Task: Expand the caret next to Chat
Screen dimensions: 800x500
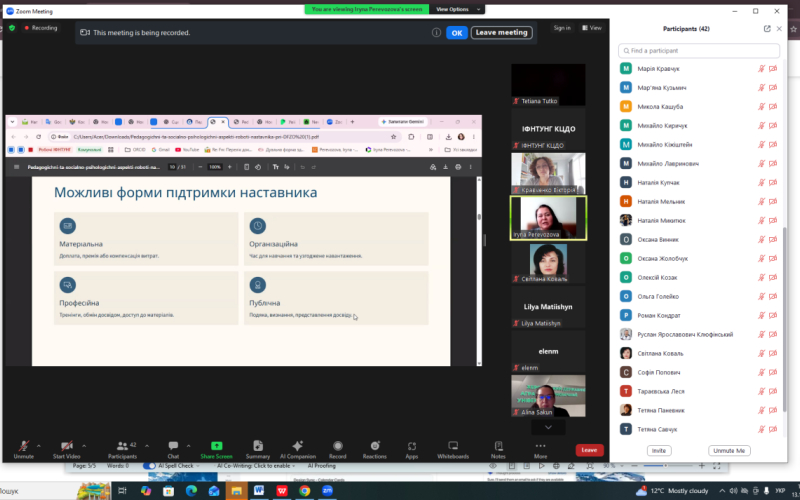Action: point(188,446)
